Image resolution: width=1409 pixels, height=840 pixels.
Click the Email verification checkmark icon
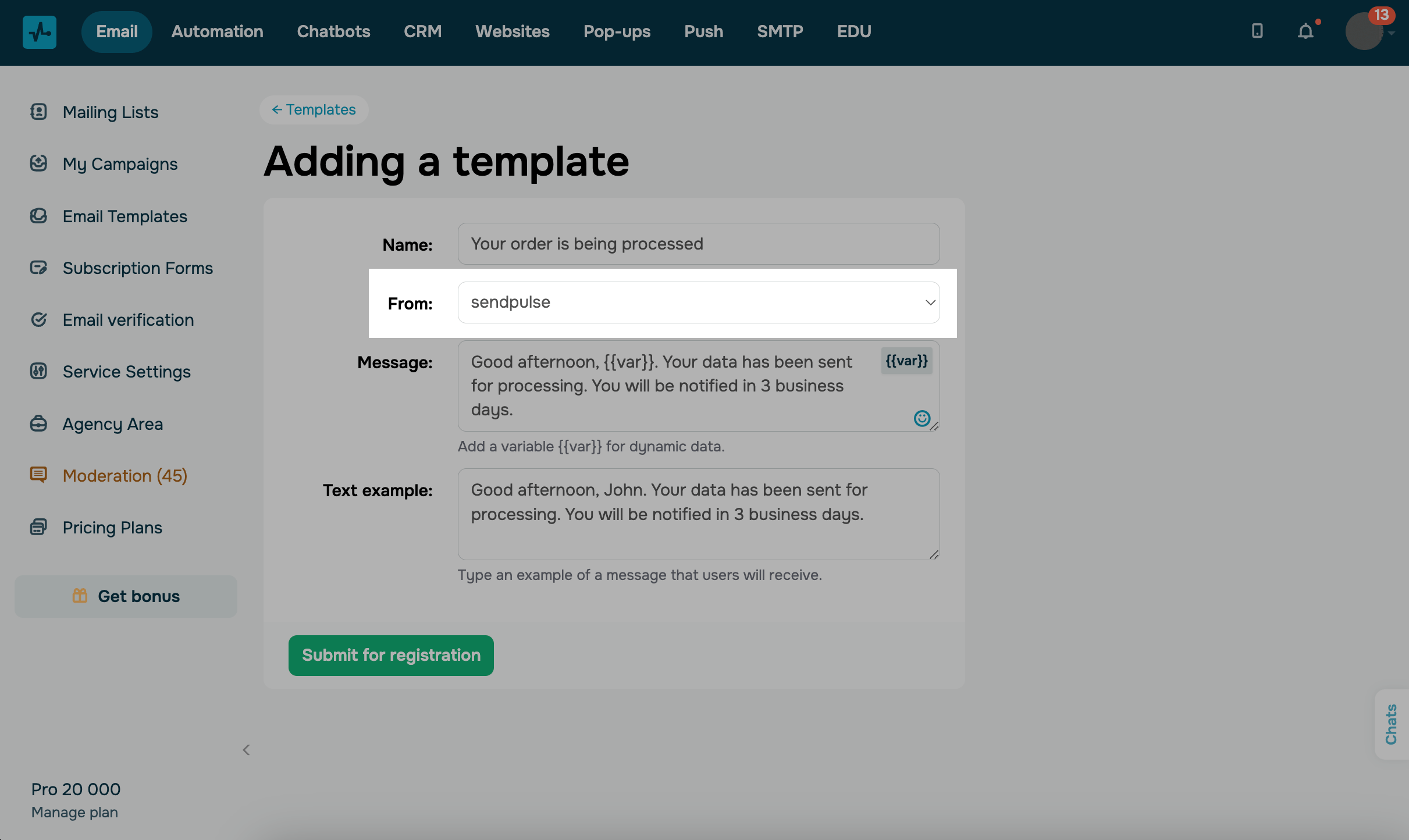click(38, 319)
